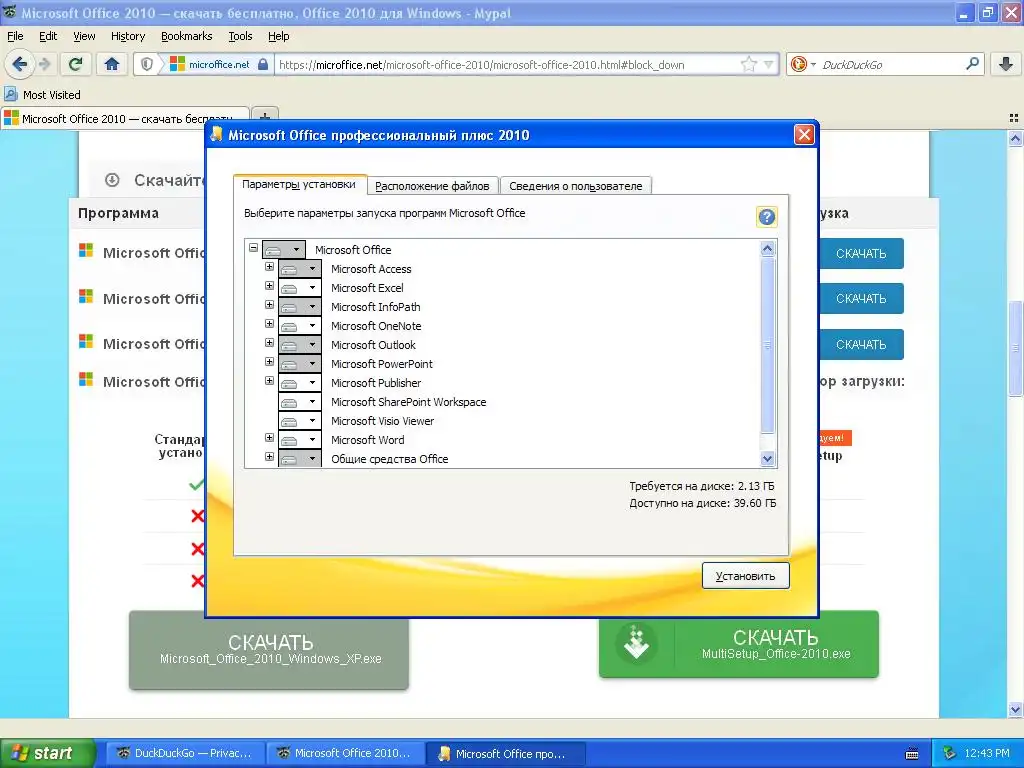Click the component list scroll down arrow

tap(767, 458)
